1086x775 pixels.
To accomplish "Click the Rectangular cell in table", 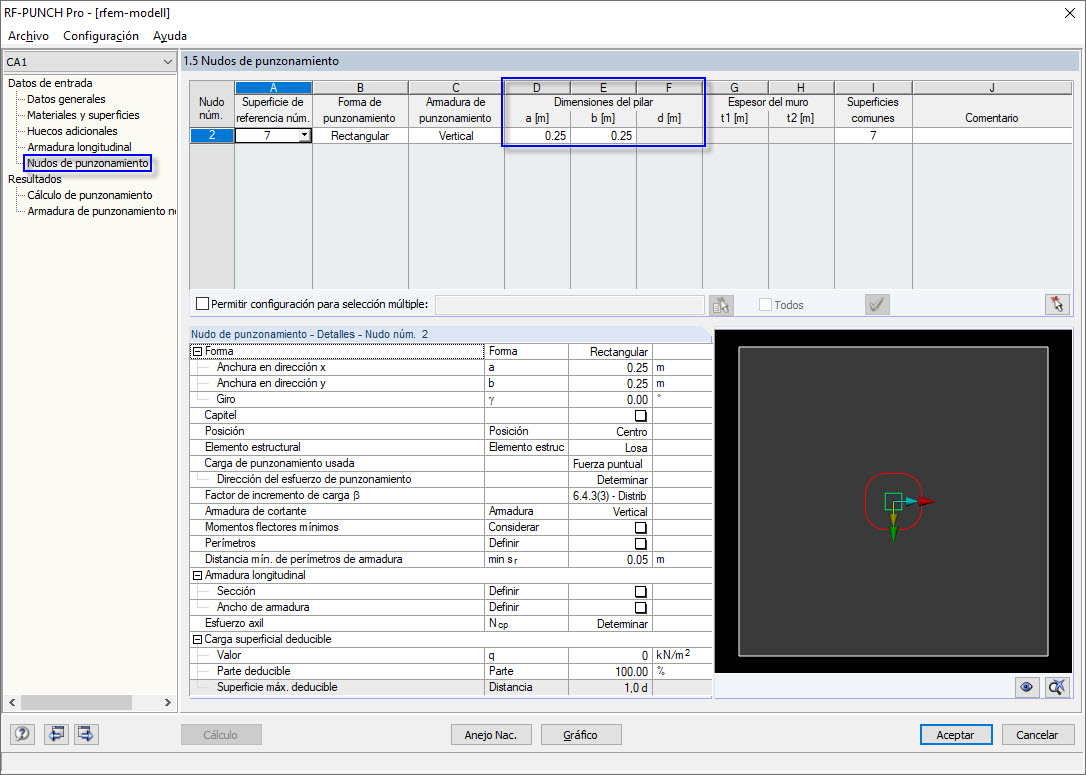I will click(x=360, y=136).
